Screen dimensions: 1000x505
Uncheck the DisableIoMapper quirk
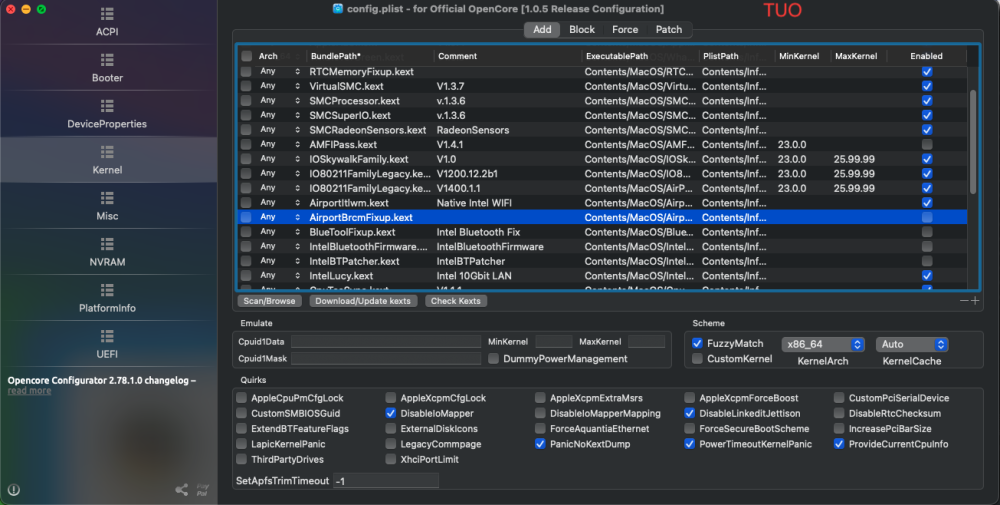click(391, 413)
